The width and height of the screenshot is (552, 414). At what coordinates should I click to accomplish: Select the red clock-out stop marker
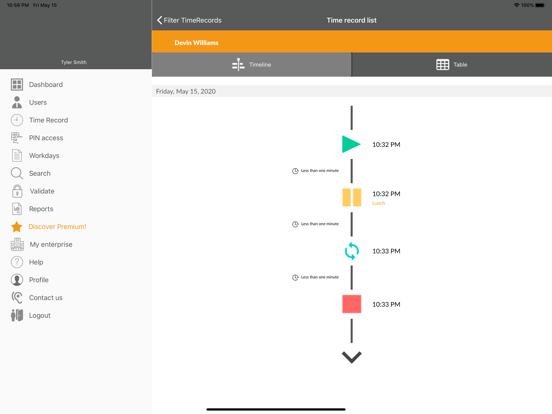pos(351,304)
